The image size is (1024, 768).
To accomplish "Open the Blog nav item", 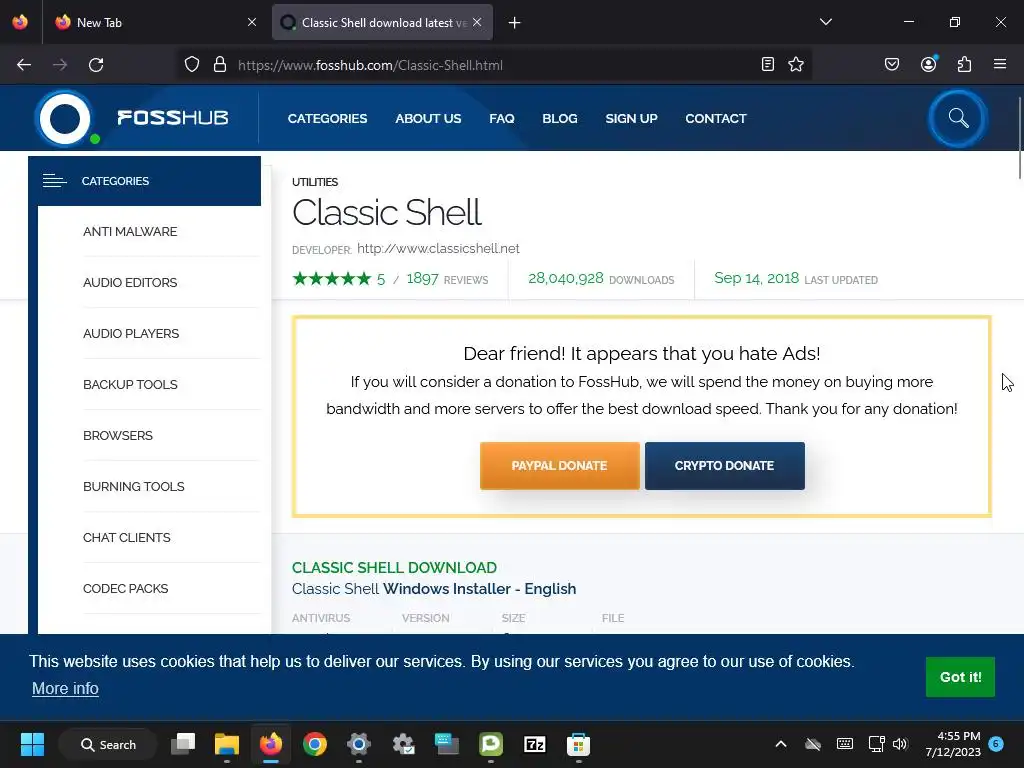I will pyautogui.click(x=560, y=118).
